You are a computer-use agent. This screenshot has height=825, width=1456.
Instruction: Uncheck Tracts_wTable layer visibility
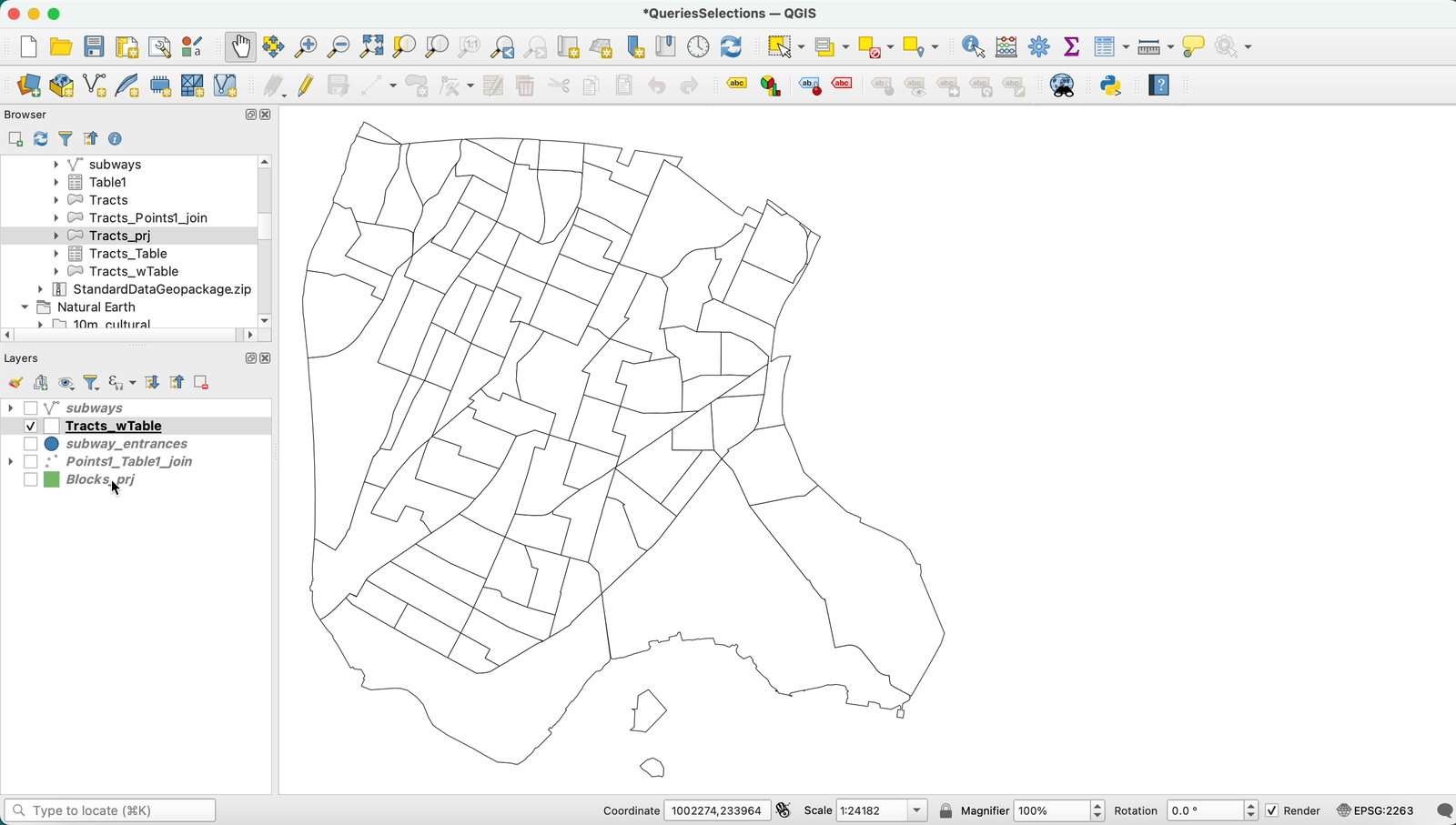click(x=30, y=426)
